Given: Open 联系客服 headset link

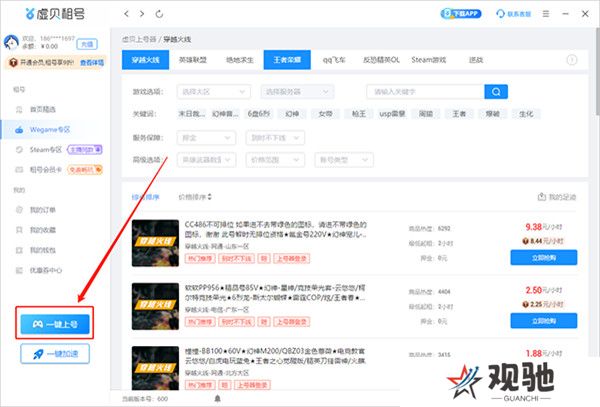Looking at the screenshot, I should tap(514, 14).
